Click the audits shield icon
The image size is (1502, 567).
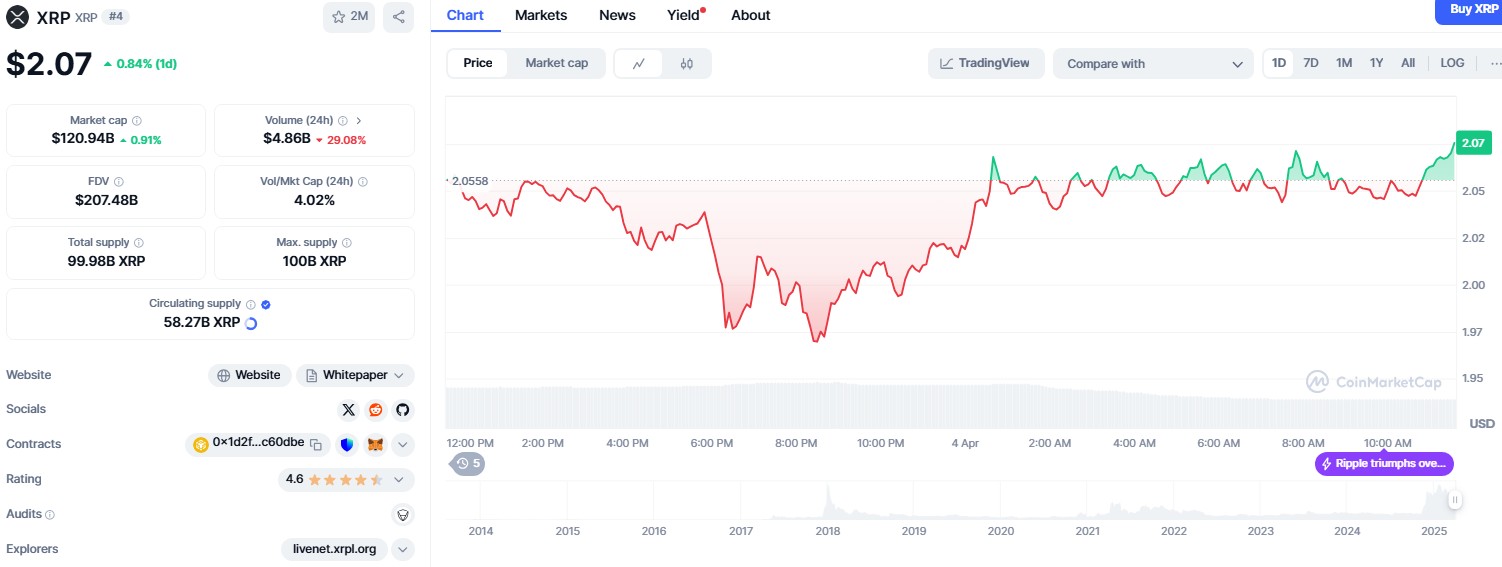(402, 514)
